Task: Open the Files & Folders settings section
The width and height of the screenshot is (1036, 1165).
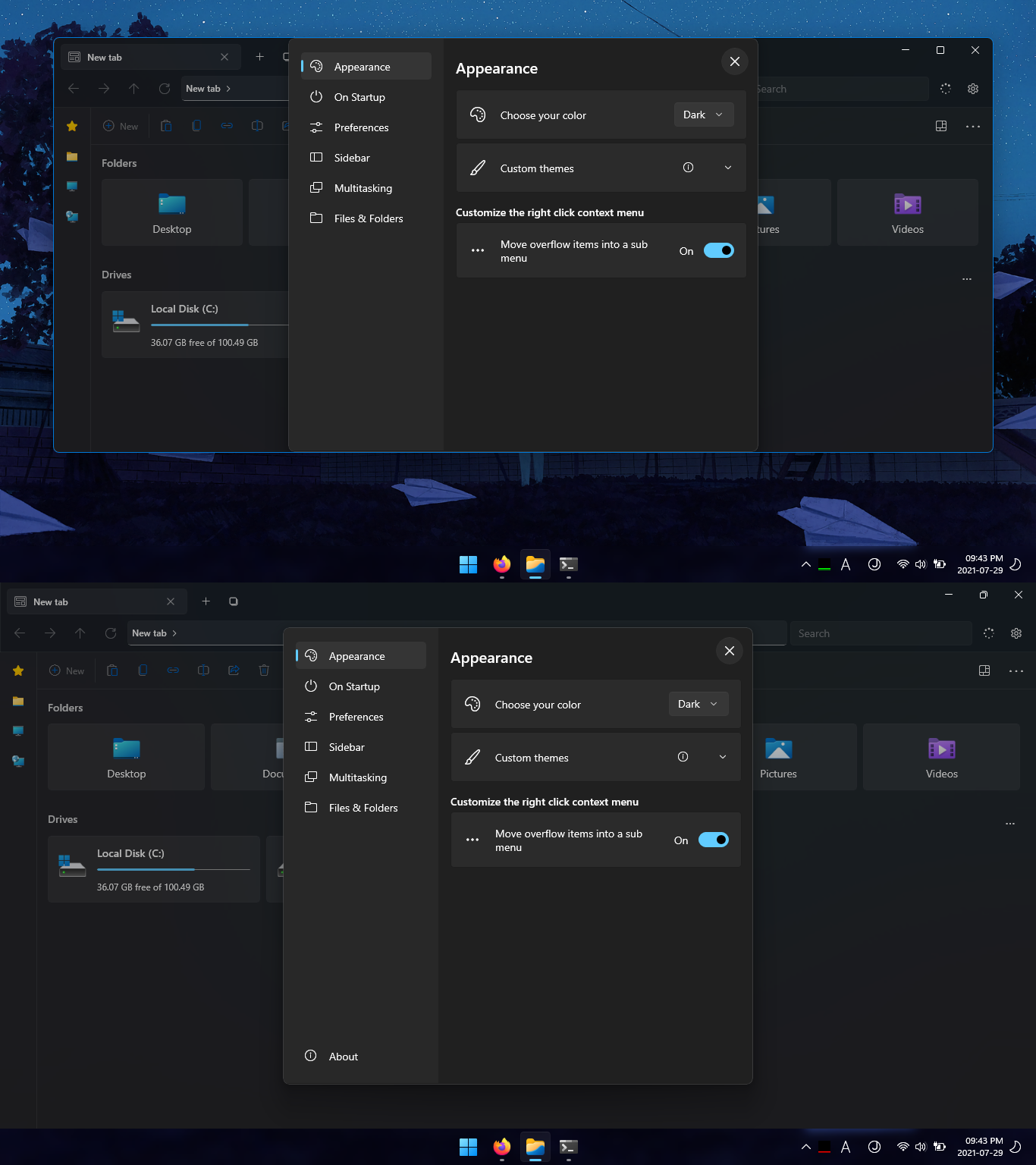Action: click(x=363, y=808)
